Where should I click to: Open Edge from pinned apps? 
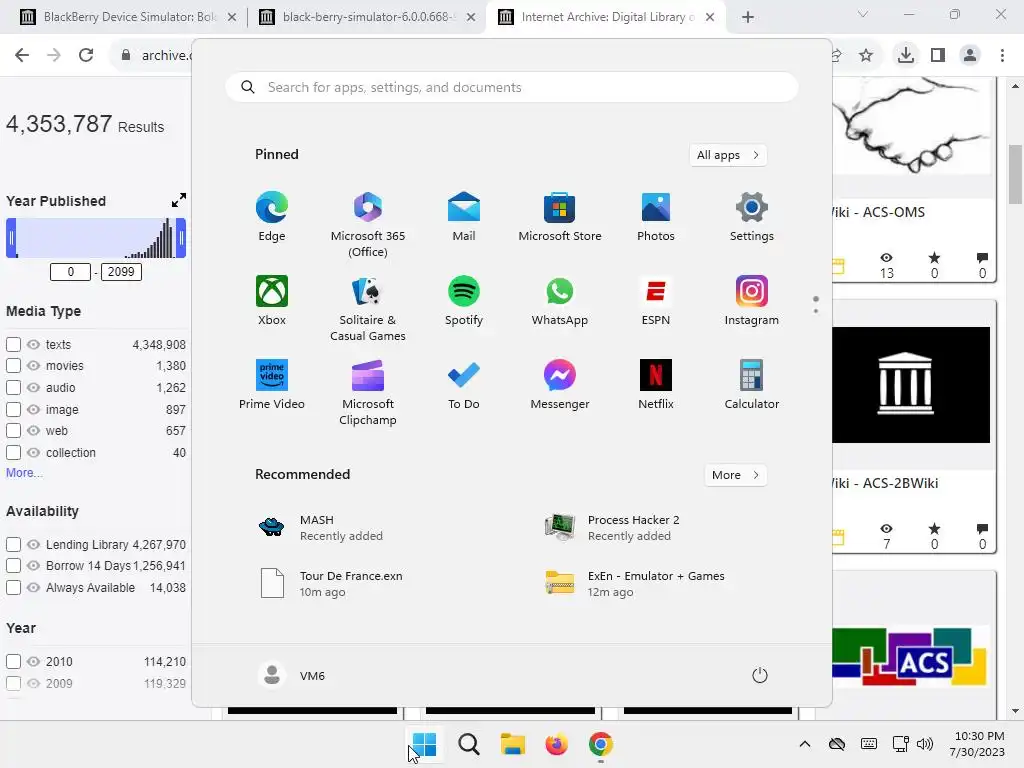tap(272, 217)
